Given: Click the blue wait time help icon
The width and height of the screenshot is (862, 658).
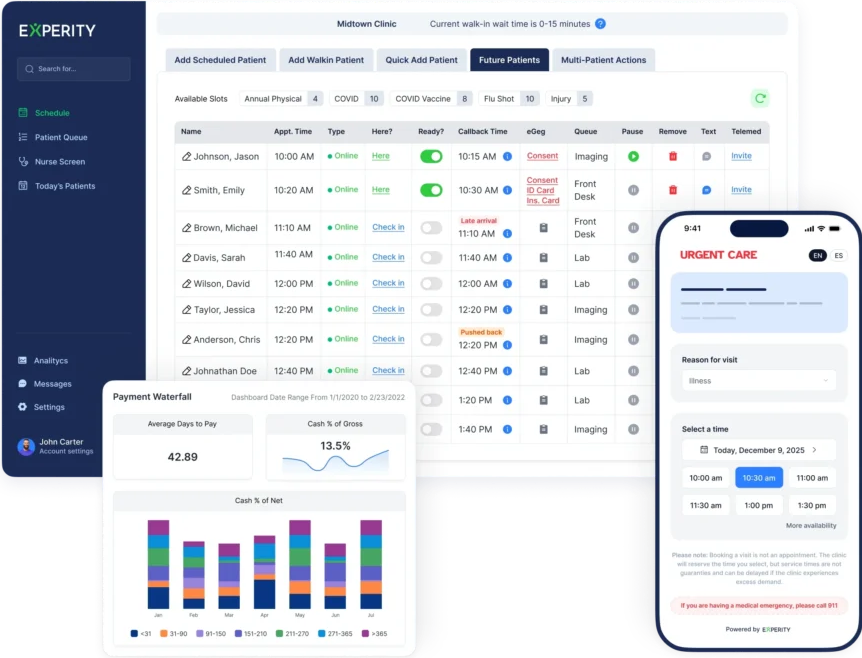Looking at the screenshot, I should click(600, 23).
